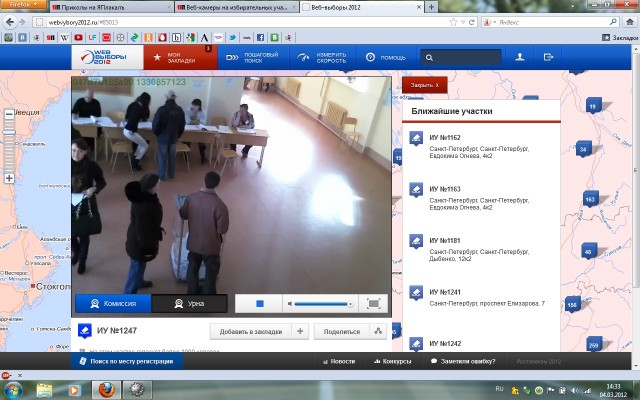This screenshot has height=400, width=640.
Task: Open the URL history dropdown arrow
Action: pyautogui.click(x=463, y=22)
